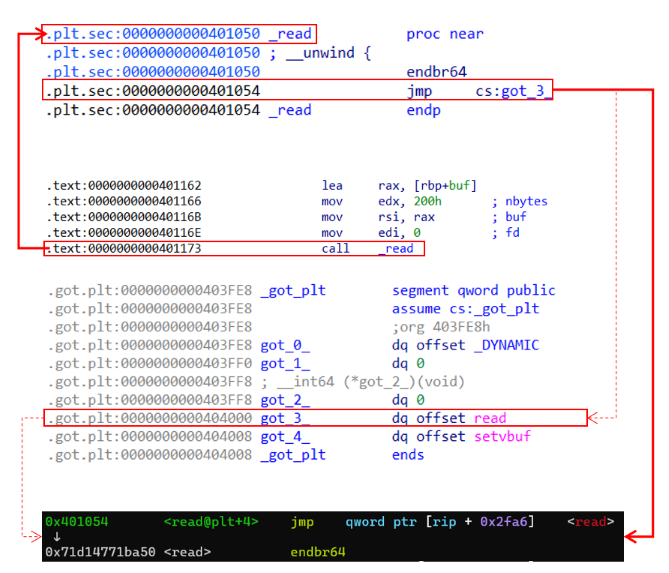
Task: Follow the _read target of the call instruction
Action: pyautogui.click(x=395, y=248)
